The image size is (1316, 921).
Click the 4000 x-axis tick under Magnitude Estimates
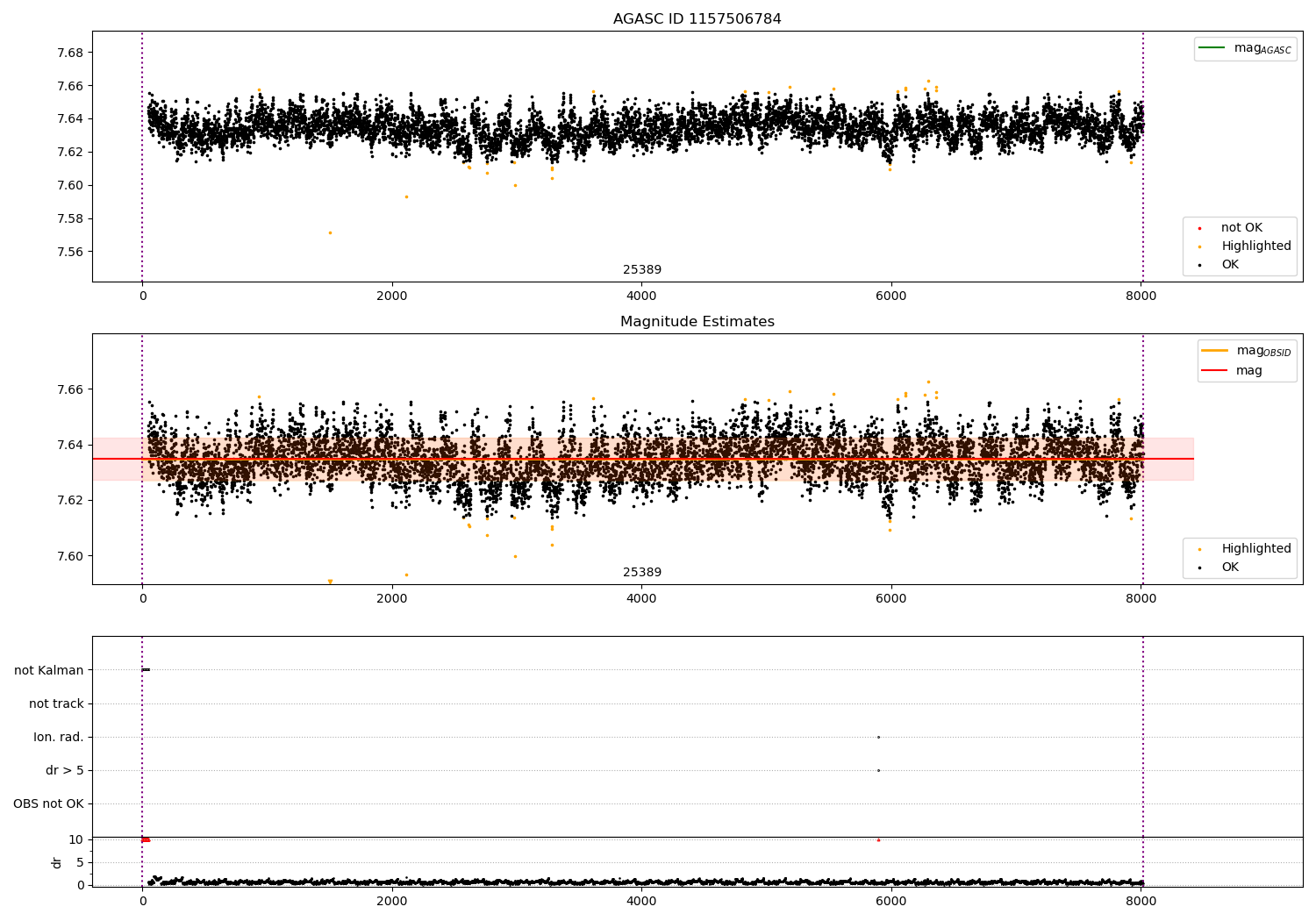pyautogui.click(x=641, y=599)
